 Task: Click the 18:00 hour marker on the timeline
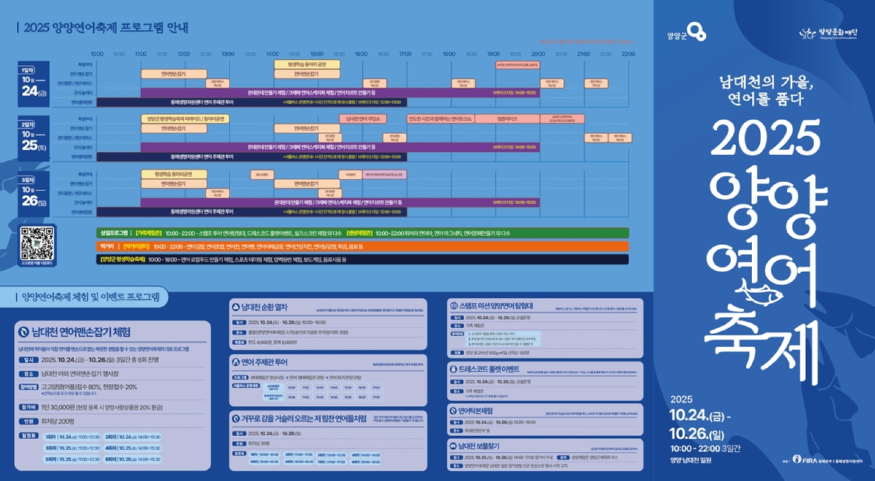[x=449, y=54]
